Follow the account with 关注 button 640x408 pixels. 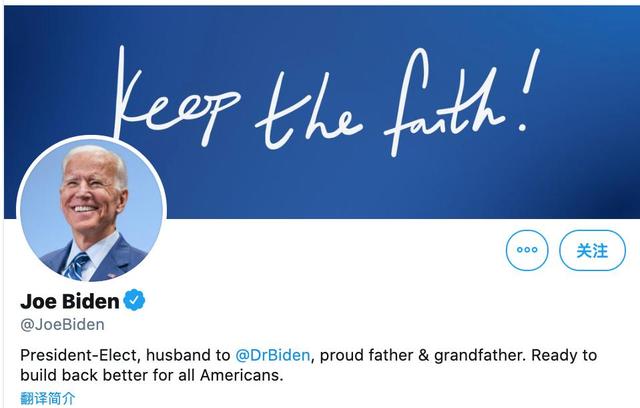(x=592, y=250)
